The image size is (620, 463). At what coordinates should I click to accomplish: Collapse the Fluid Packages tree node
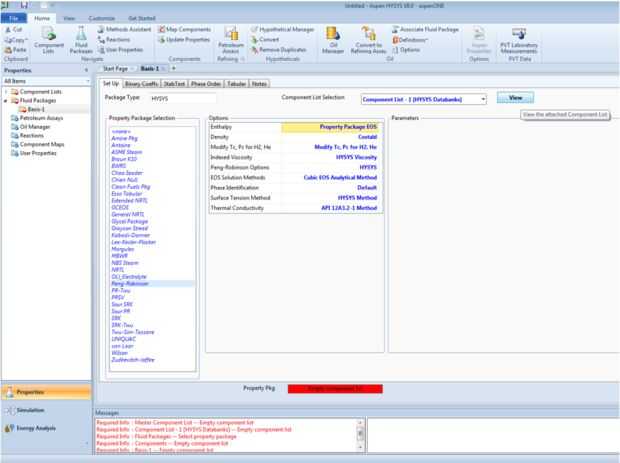tap(6, 101)
